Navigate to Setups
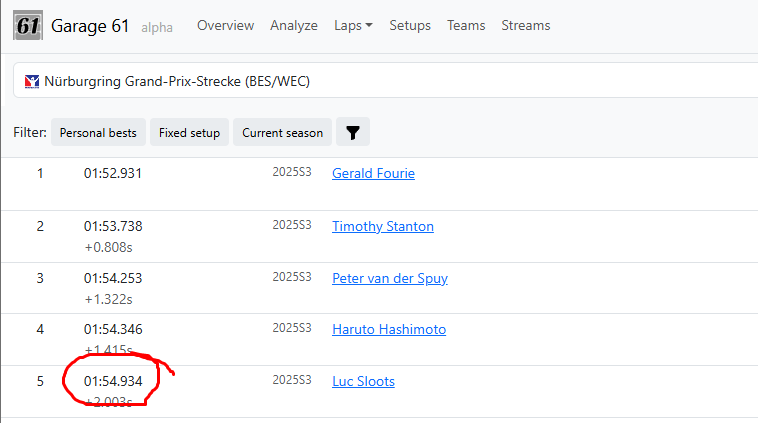Screen dimensions: 758x423 tap(410, 25)
